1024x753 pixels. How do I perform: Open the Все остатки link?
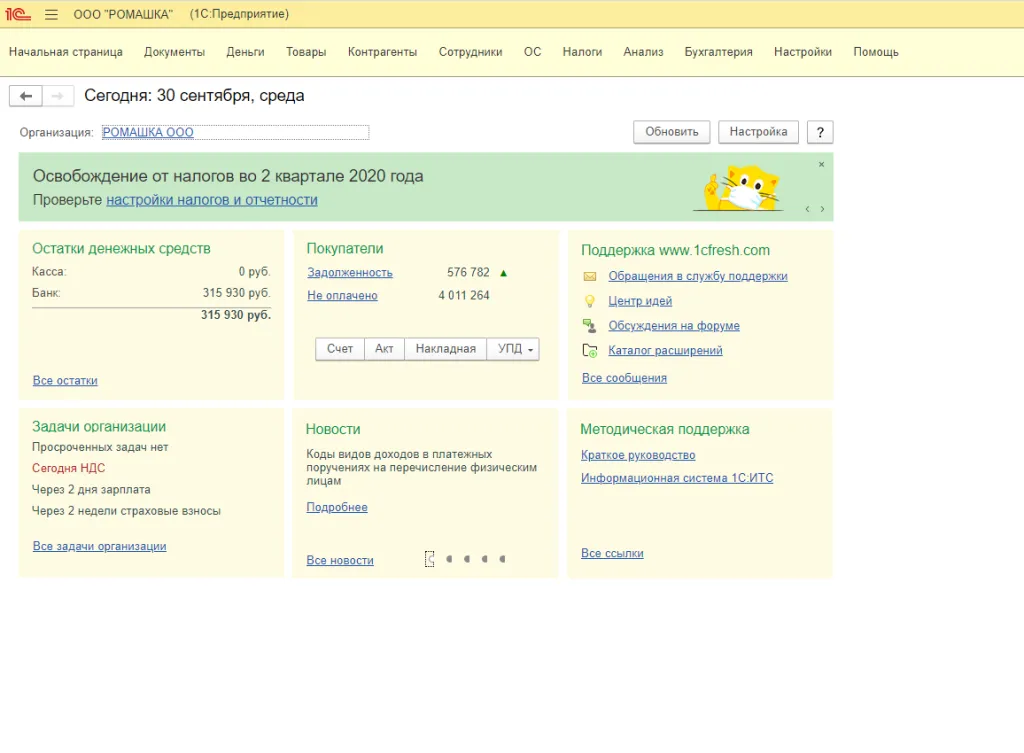pos(62,380)
